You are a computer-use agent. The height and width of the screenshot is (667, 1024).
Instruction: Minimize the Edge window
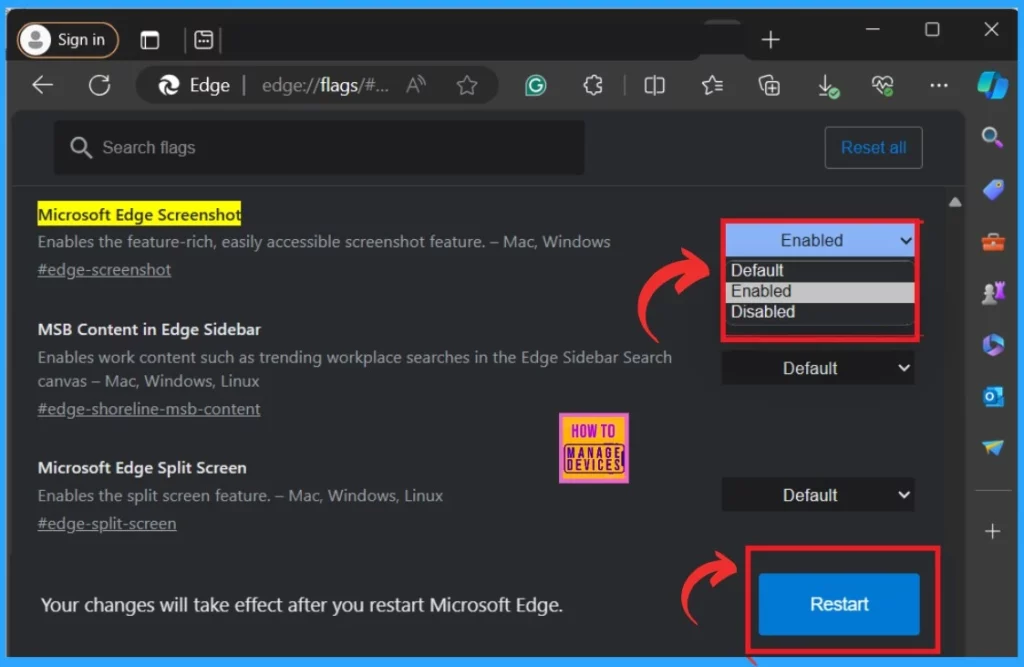click(872, 29)
